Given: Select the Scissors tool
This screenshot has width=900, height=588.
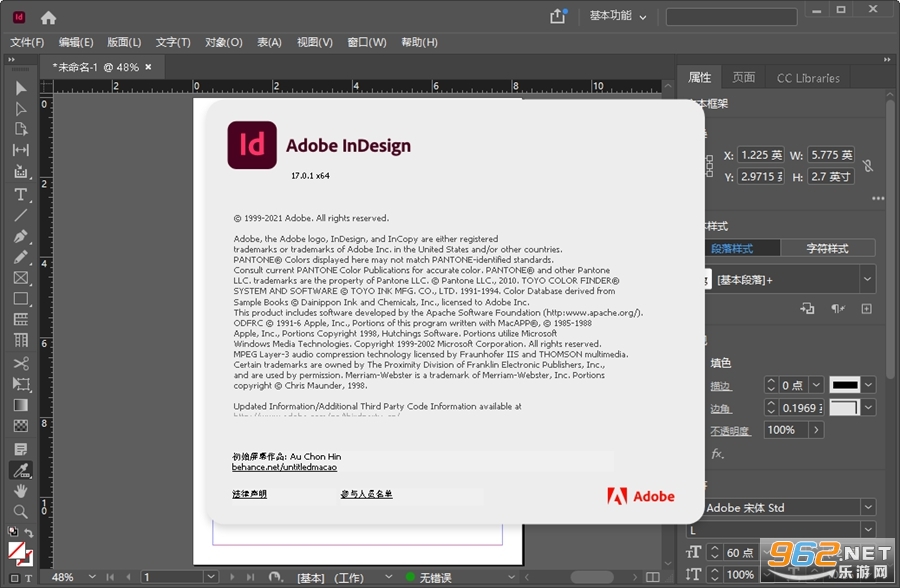Looking at the screenshot, I should click(x=21, y=363).
